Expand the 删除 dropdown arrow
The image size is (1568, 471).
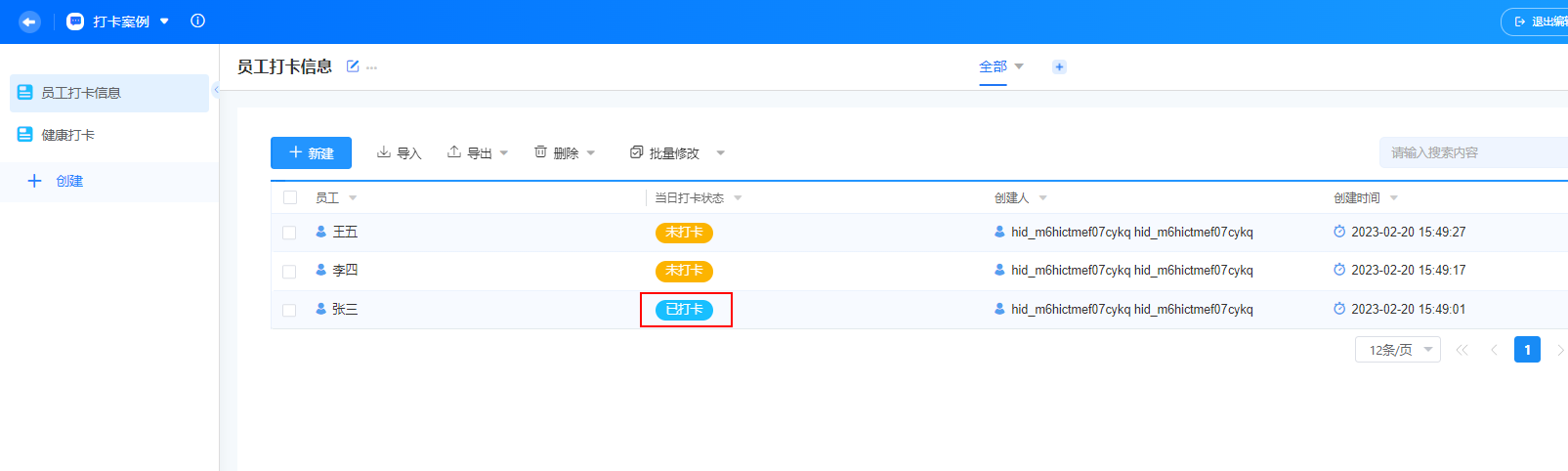(x=591, y=153)
